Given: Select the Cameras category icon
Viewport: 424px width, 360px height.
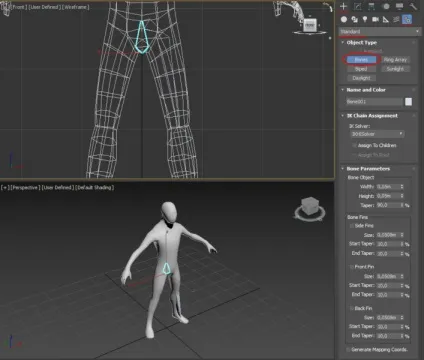Looking at the screenshot, I should (x=375, y=19).
